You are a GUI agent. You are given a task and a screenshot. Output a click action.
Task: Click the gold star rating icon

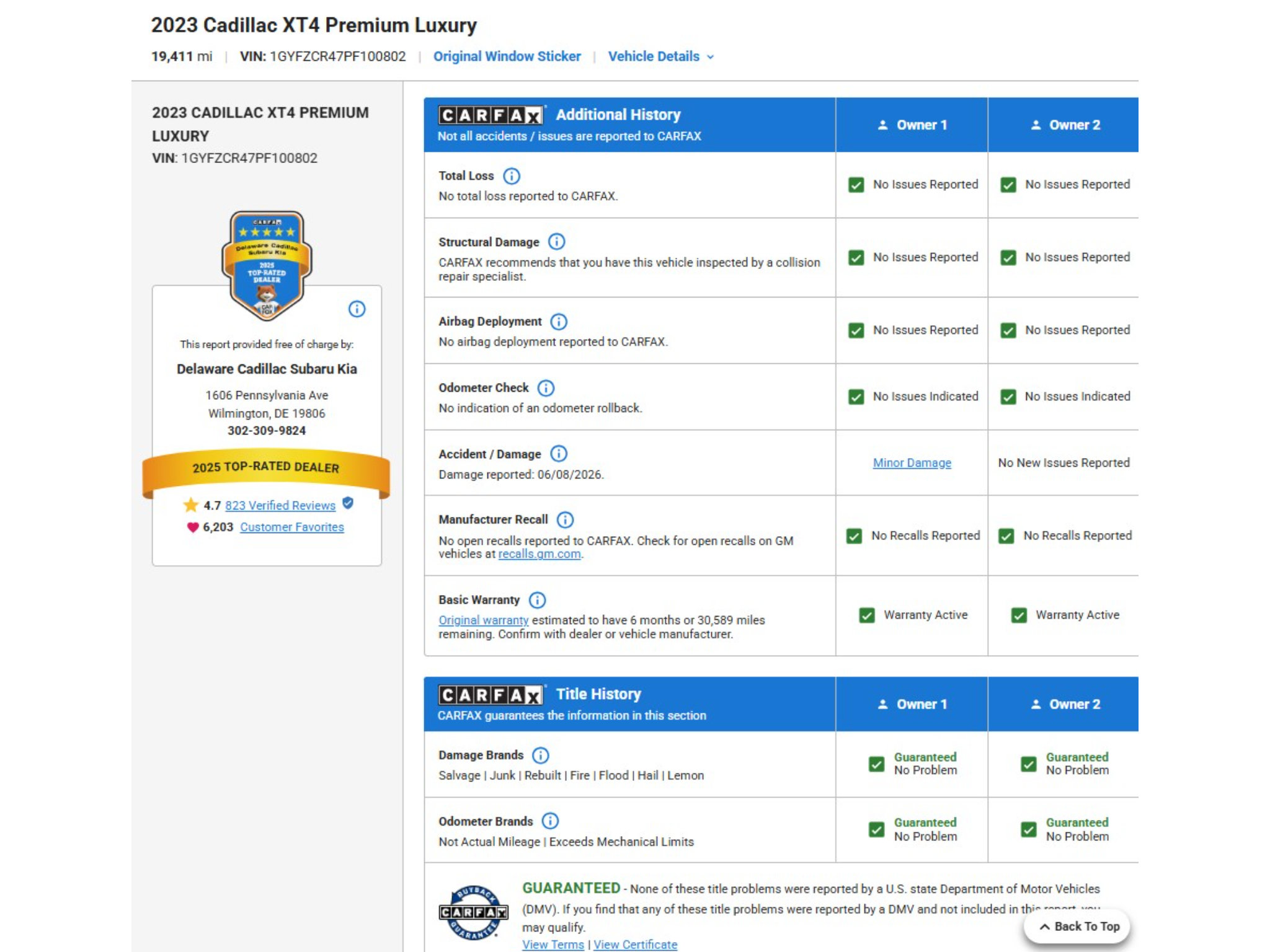[x=191, y=505]
